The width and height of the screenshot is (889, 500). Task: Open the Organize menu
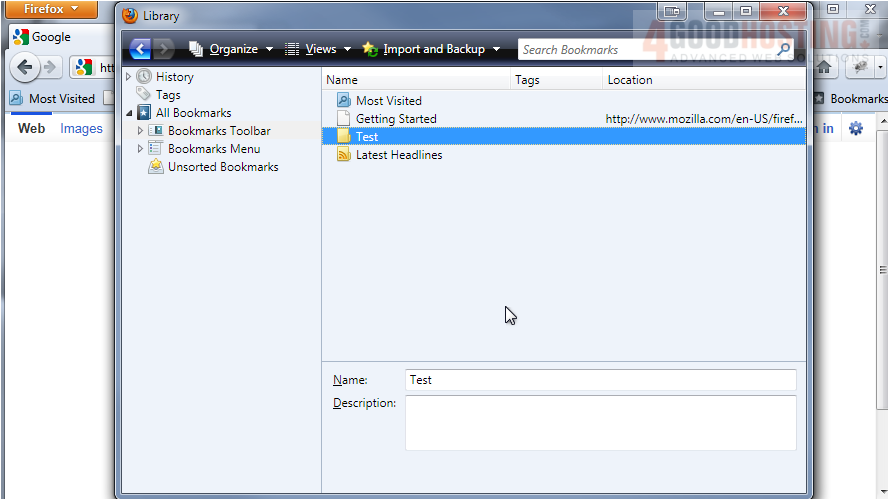(231, 49)
